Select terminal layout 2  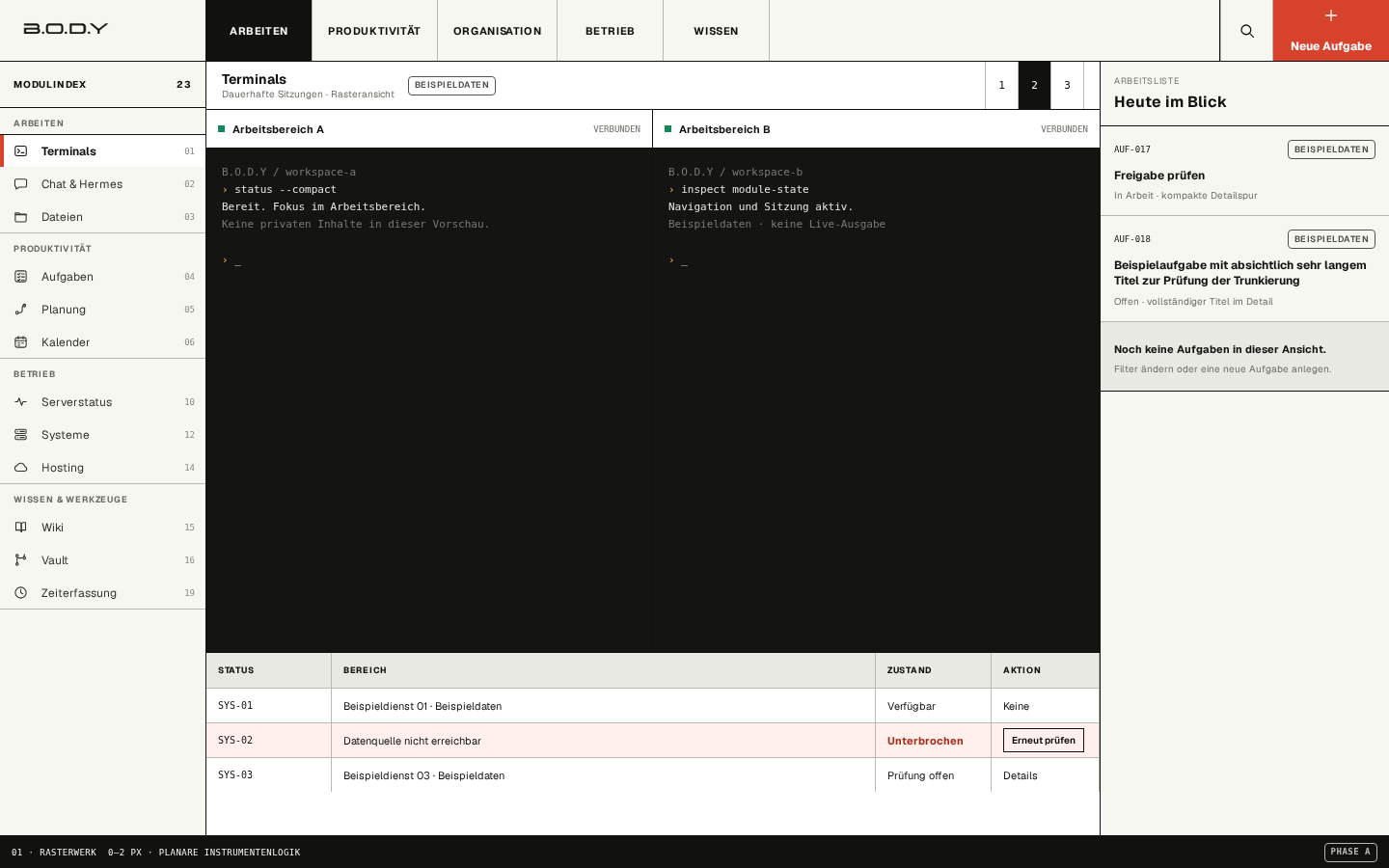(x=1034, y=85)
